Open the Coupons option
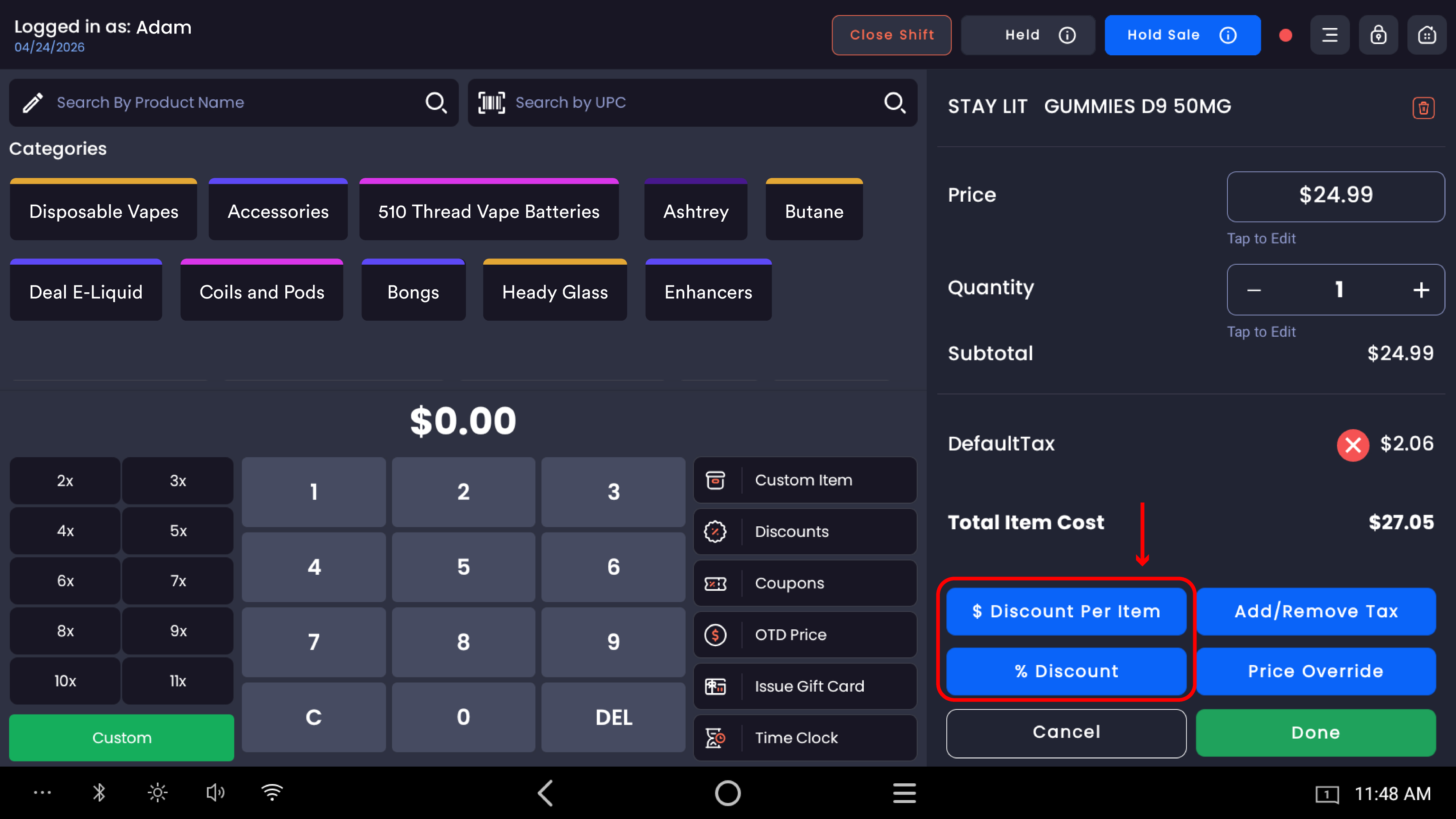The width and height of the screenshot is (1456, 819). (805, 583)
